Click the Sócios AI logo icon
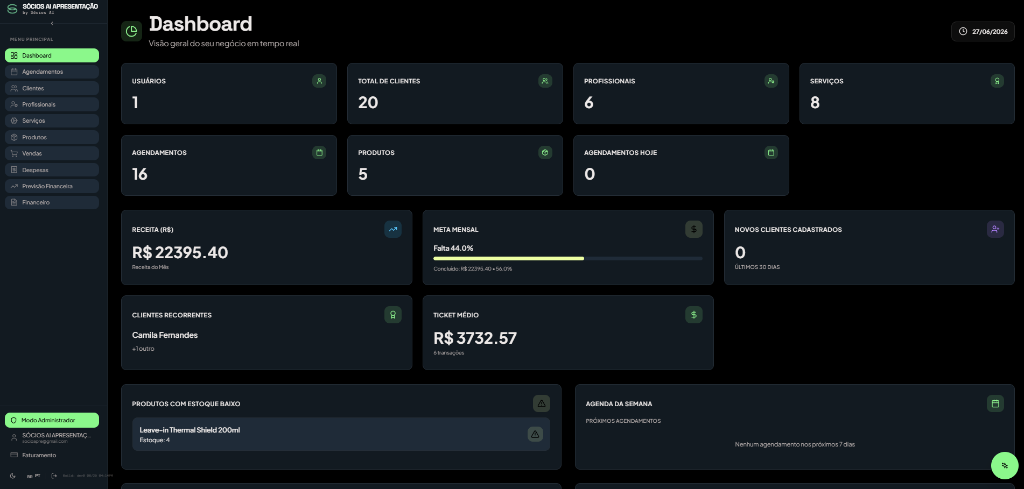The height and width of the screenshot is (489, 1024). coord(12,8)
